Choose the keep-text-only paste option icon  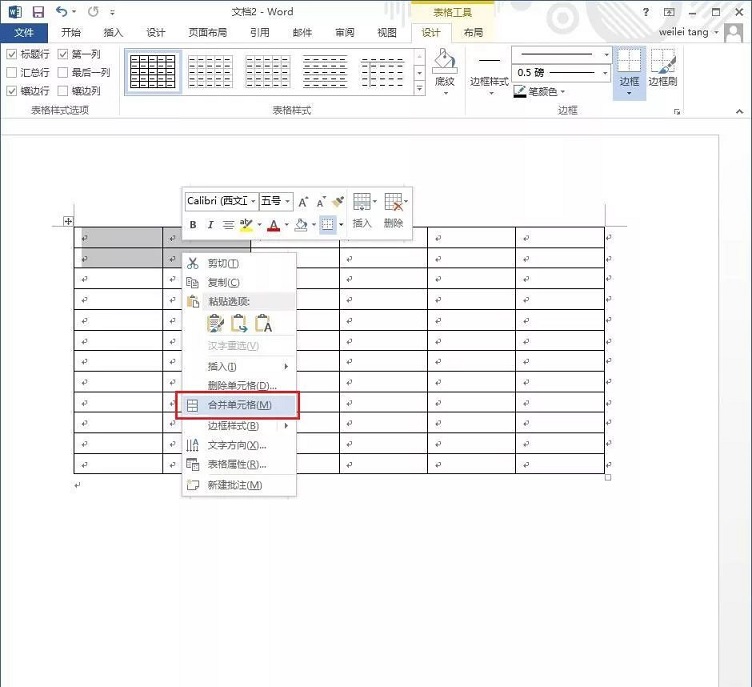(x=263, y=323)
